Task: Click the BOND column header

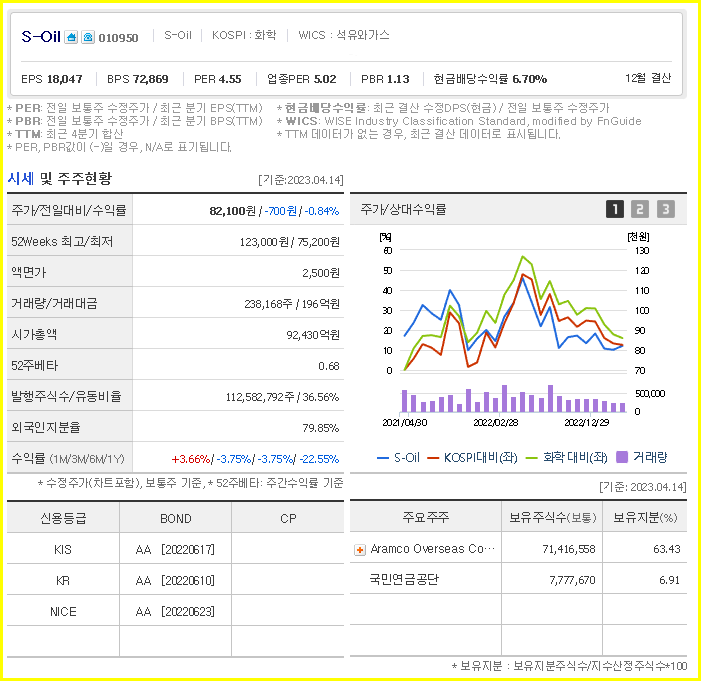Action: tap(176, 519)
